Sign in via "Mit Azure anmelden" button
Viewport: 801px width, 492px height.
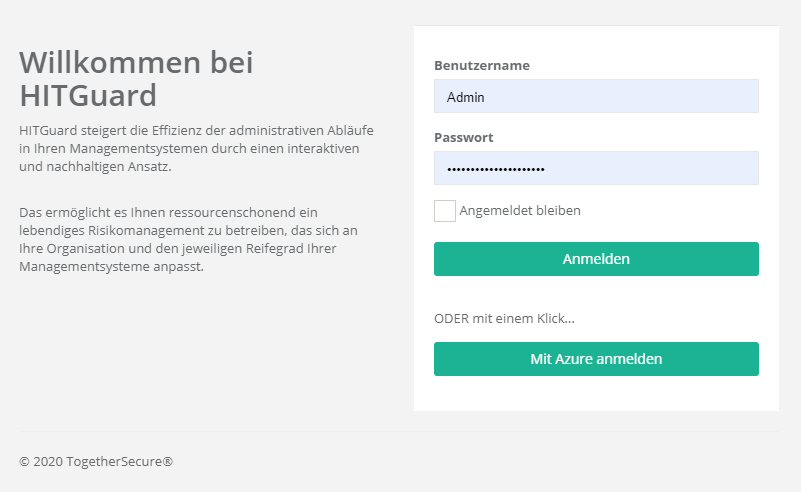pyautogui.click(x=596, y=359)
